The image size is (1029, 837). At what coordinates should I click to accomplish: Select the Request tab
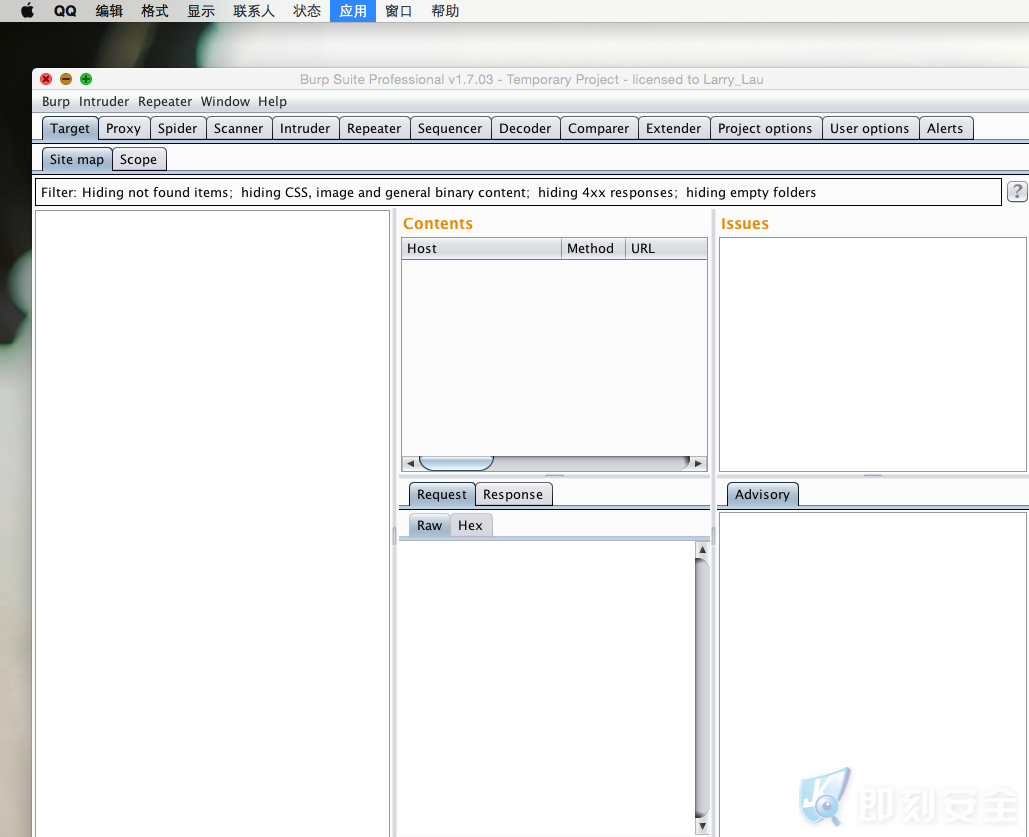click(x=442, y=494)
